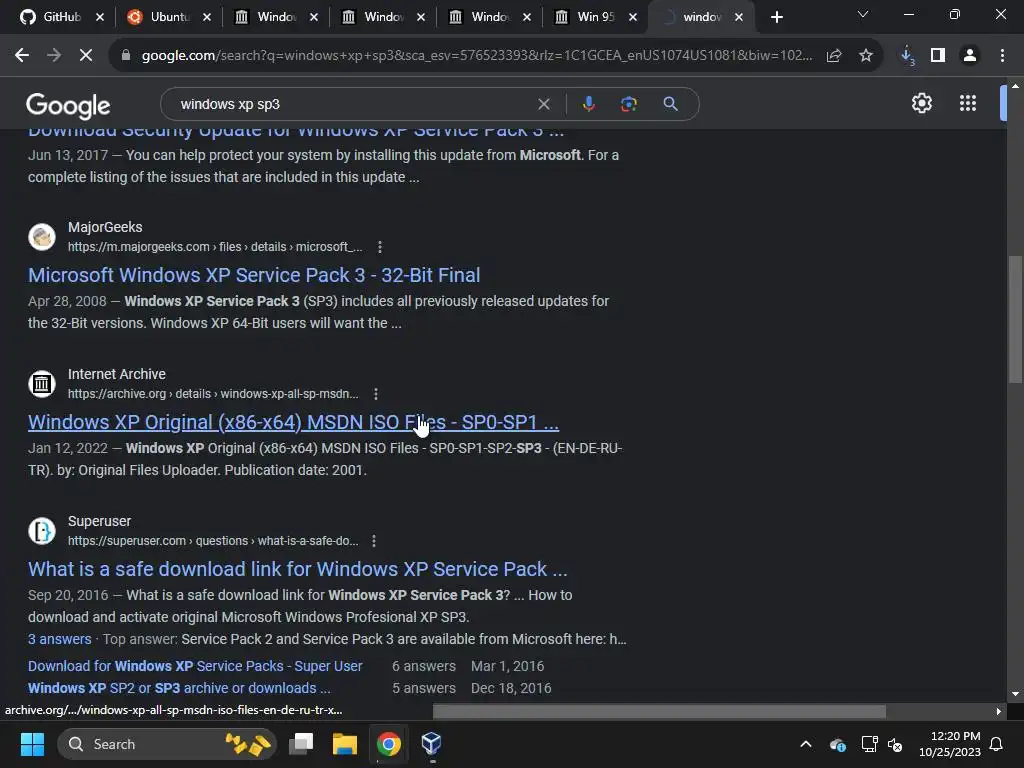Open more options for Internet Archive result
This screenshot has width=1024, height=768.
(376, 394)
